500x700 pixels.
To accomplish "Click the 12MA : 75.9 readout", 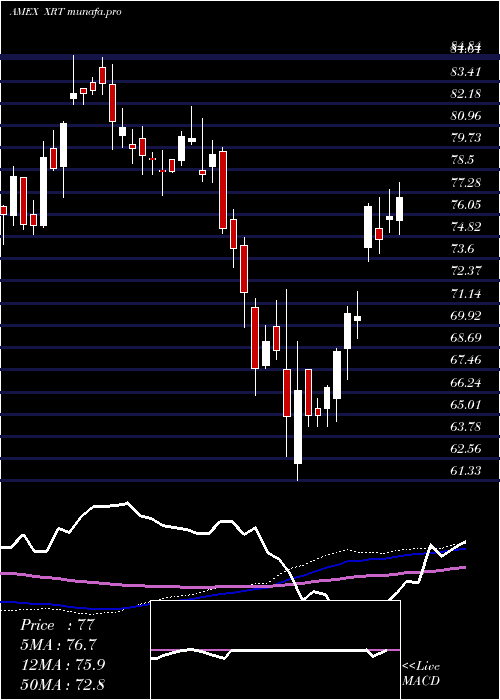I will pyautogui.click(x=62, y=664).
